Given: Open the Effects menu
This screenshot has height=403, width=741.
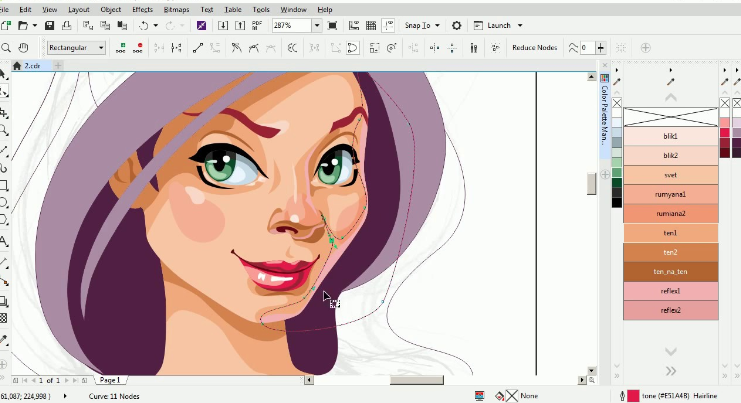Looking at the screenshot, I should click(x=143, y=9).
